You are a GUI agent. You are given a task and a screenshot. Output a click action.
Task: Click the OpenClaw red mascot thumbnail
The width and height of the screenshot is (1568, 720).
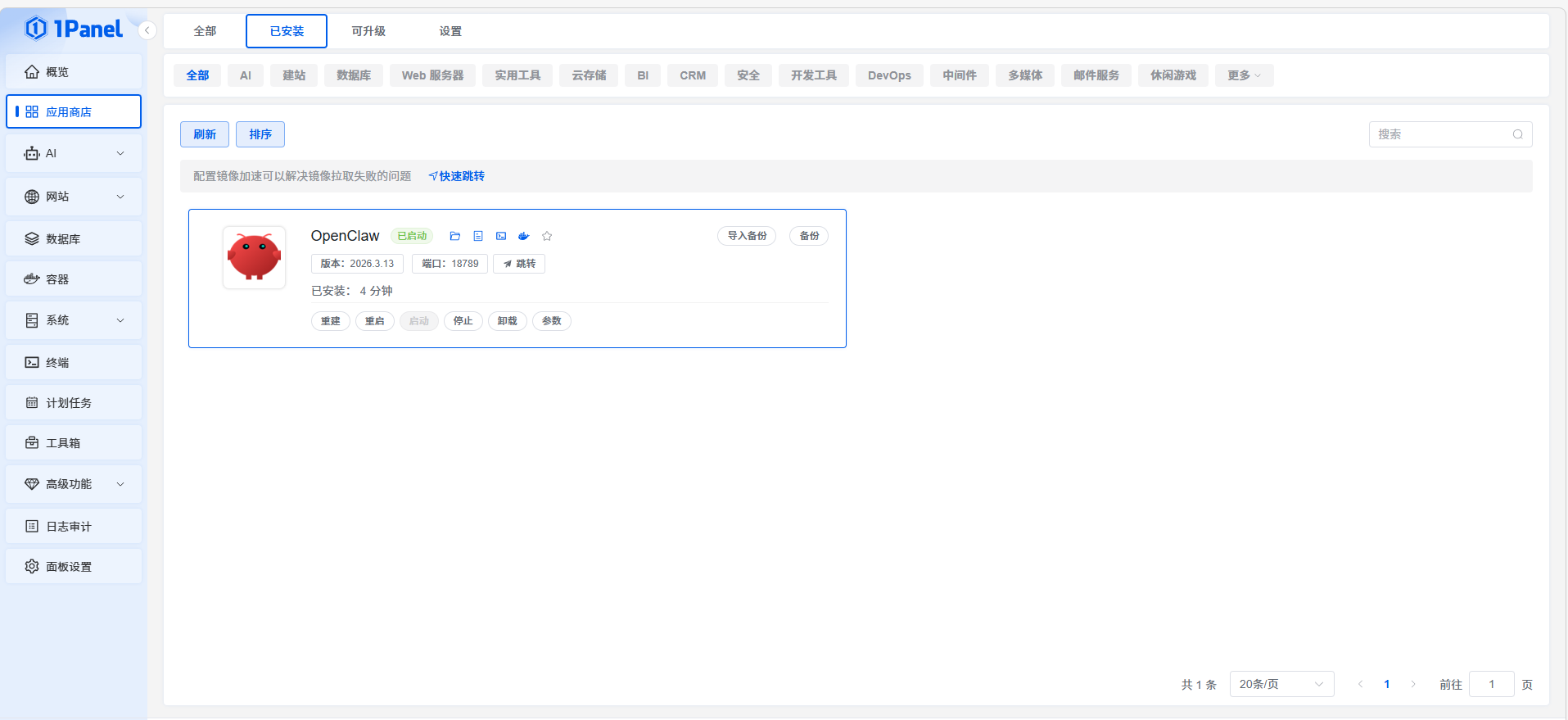pyautogui.click(x=254, y=257)
